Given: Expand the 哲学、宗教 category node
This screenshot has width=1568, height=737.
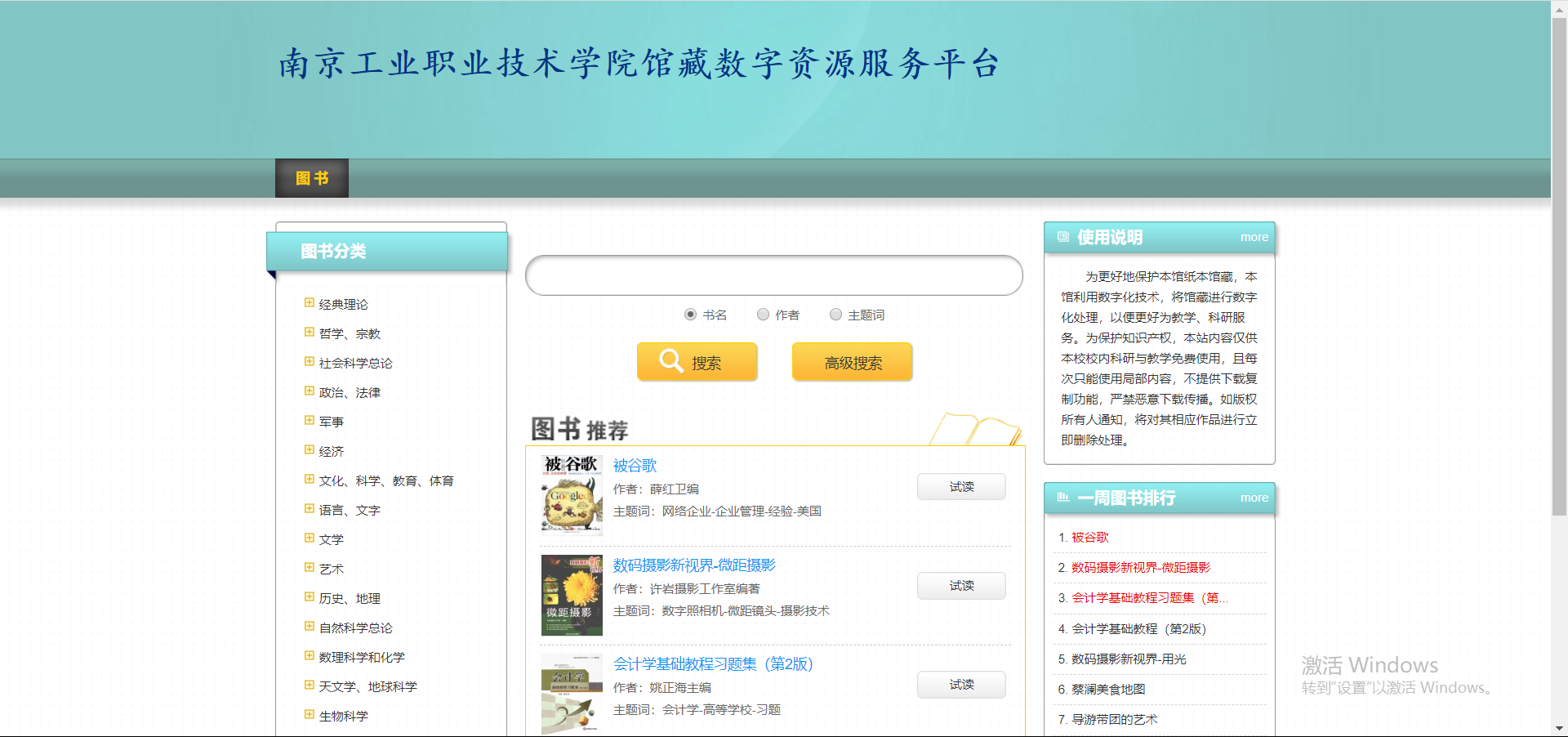Looking at the screenshot, I should [310, 333].
